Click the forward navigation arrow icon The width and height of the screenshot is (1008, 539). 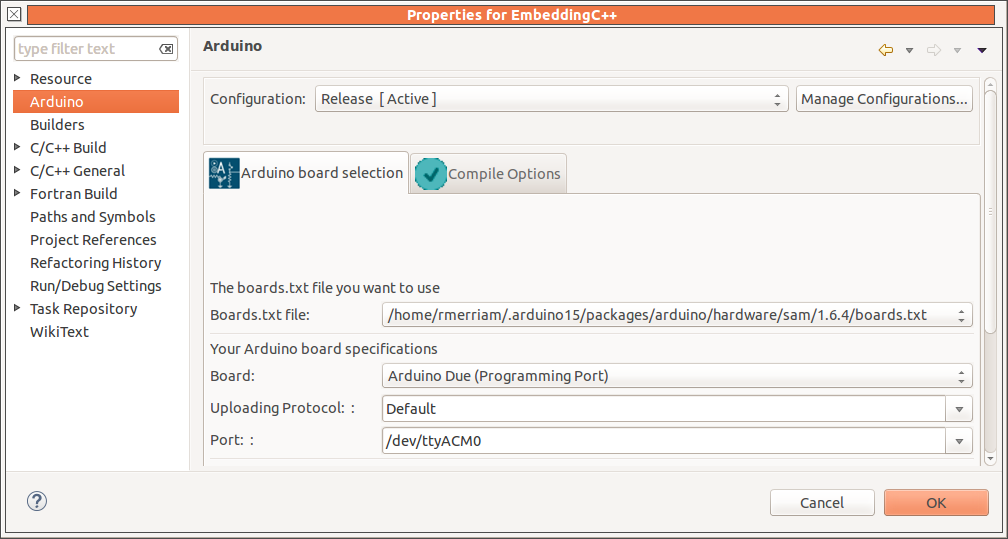(x=934, y=50)
